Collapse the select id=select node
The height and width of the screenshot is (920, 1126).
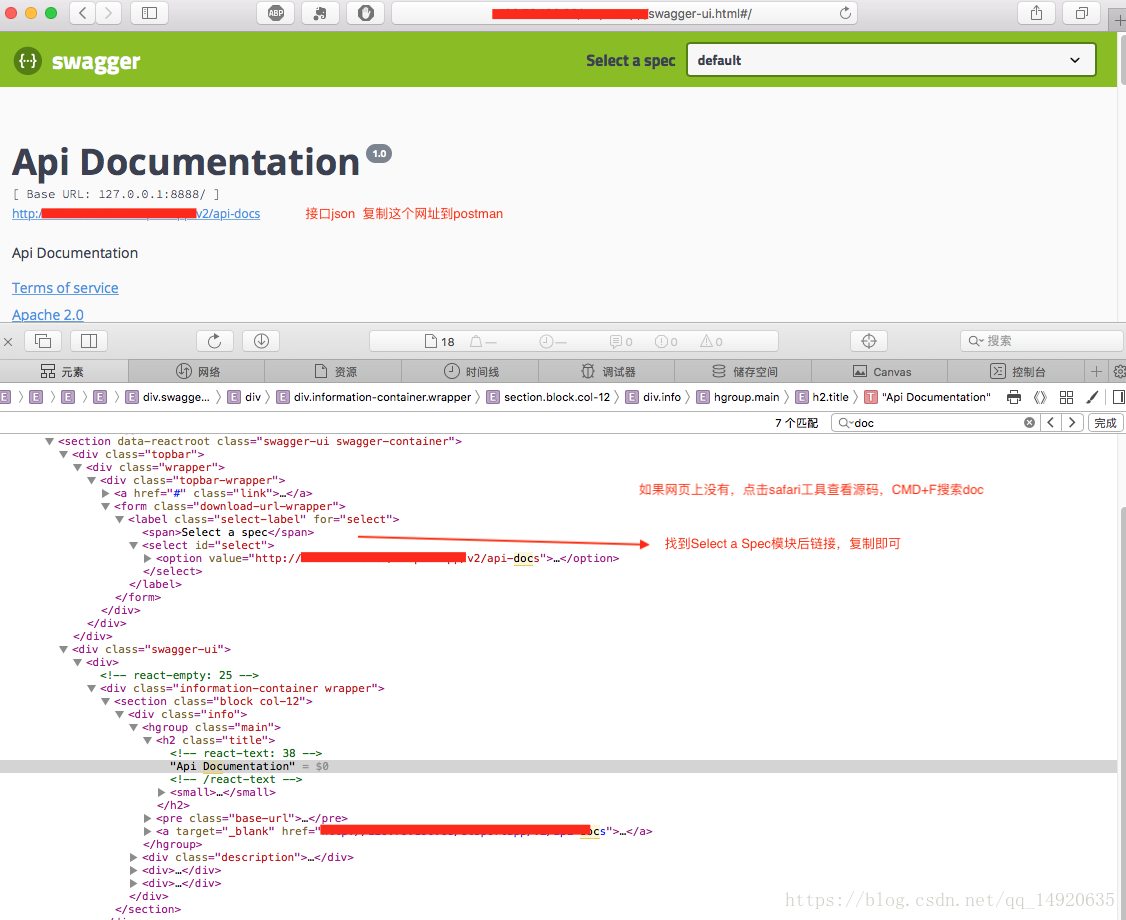pyautogui.click(x=134, y=545)
